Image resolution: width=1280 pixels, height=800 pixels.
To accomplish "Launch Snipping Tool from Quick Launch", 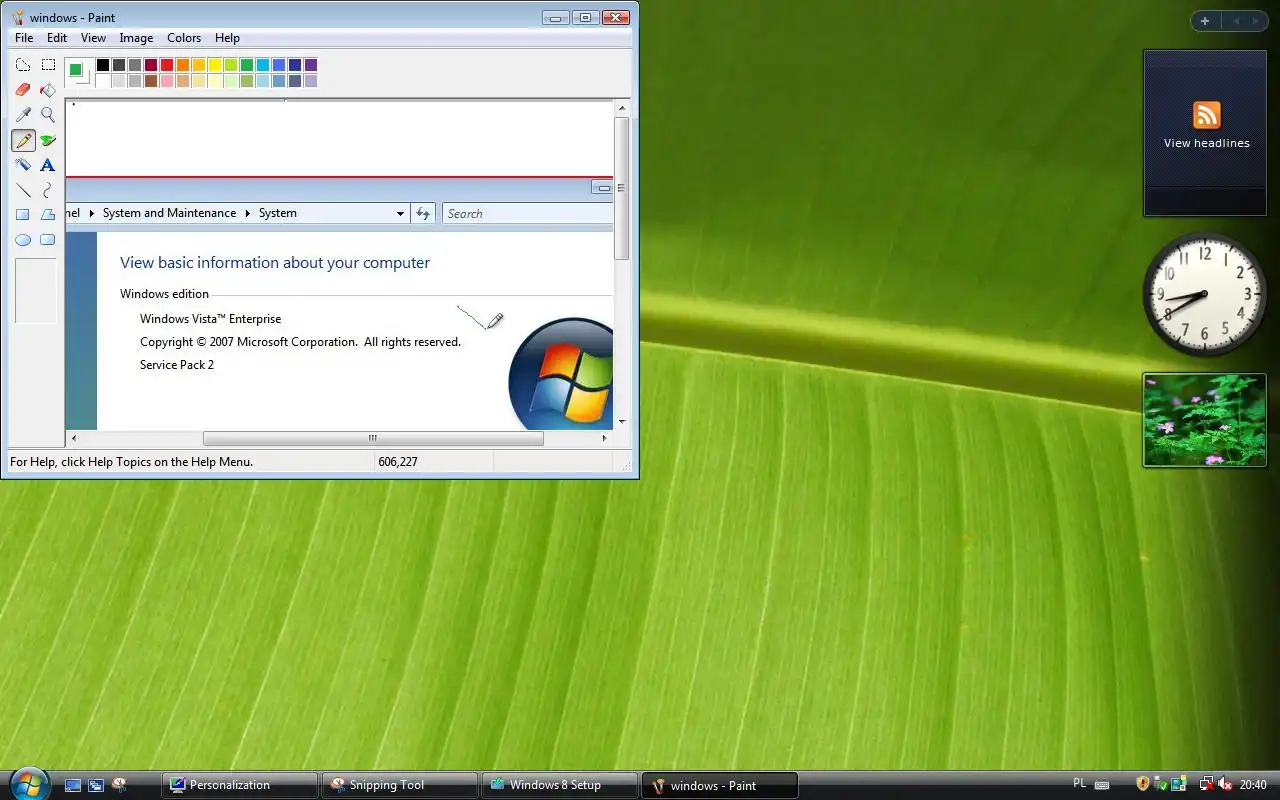I will [119, 785].
